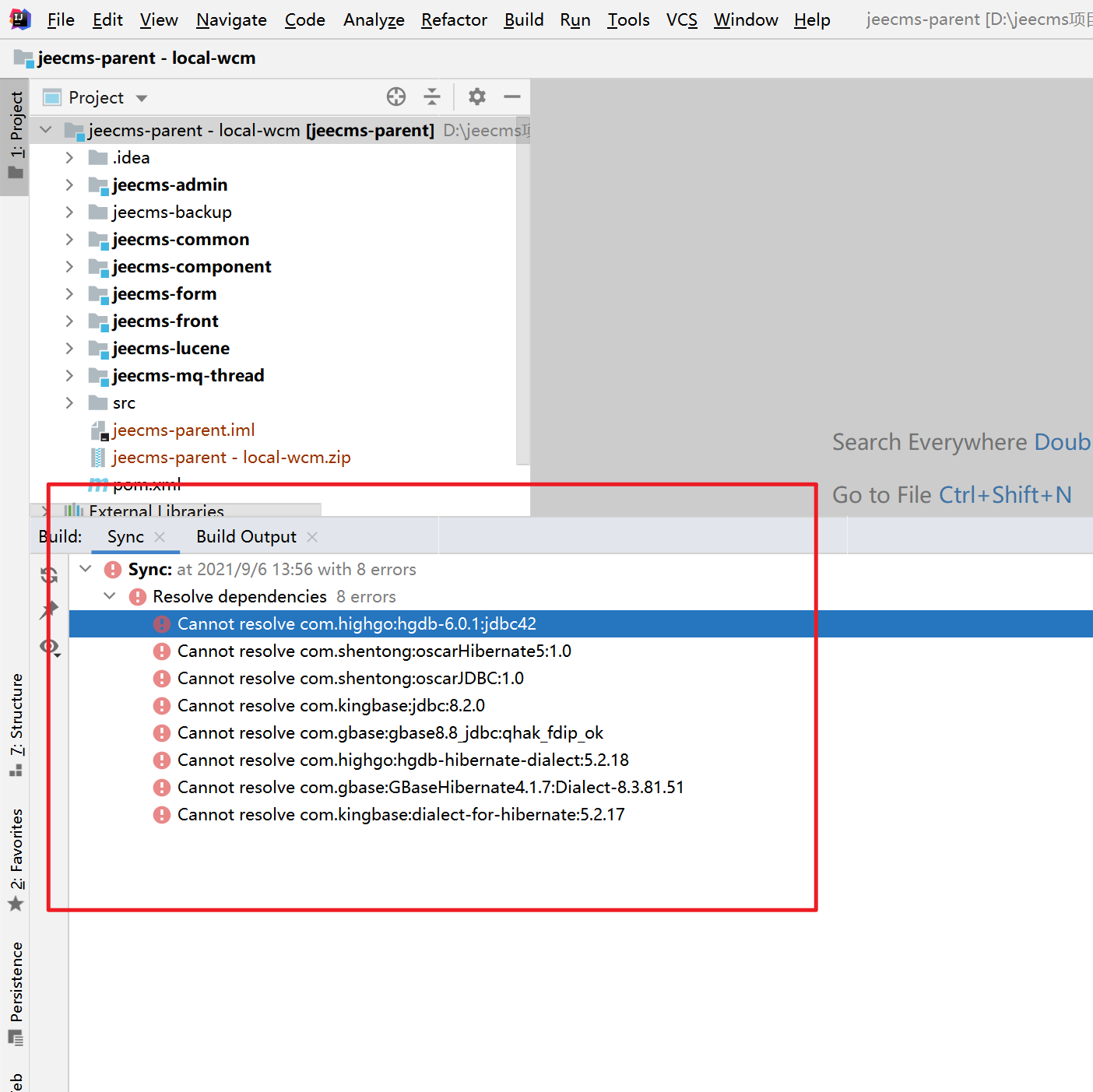Click the root project folder icon
This screenshot has height=1092, width=1093.
pos(74,131)
